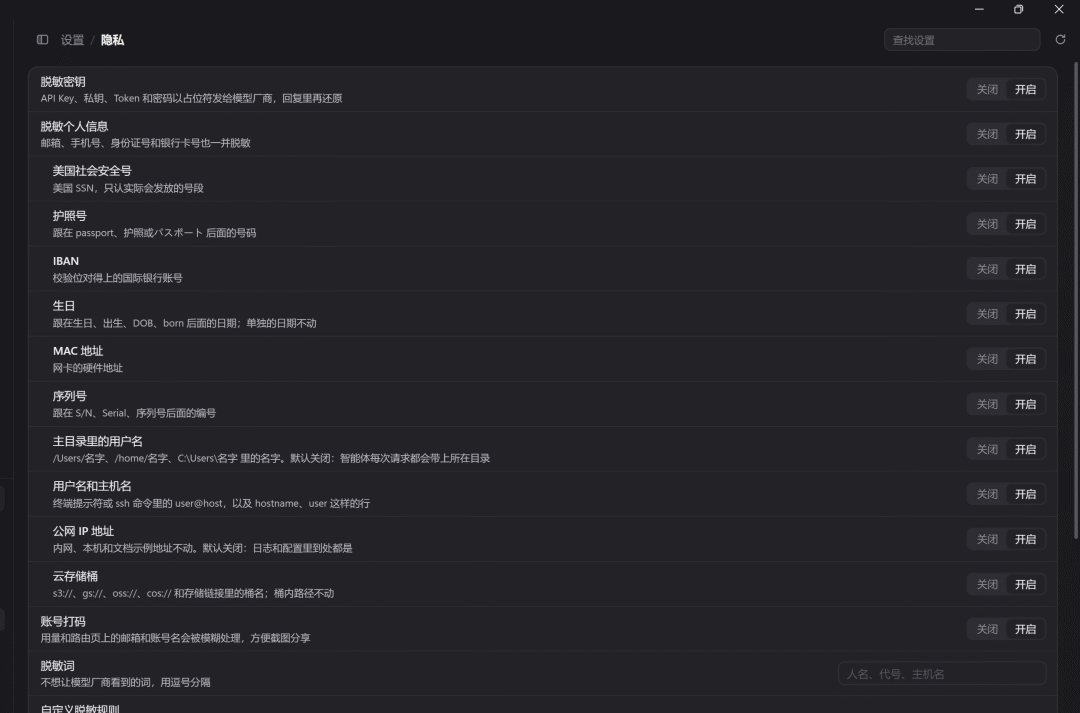Screen dimensions: 1080x713
Task: Click the 脱敏词 heading
Action: (x=57, y=666)
